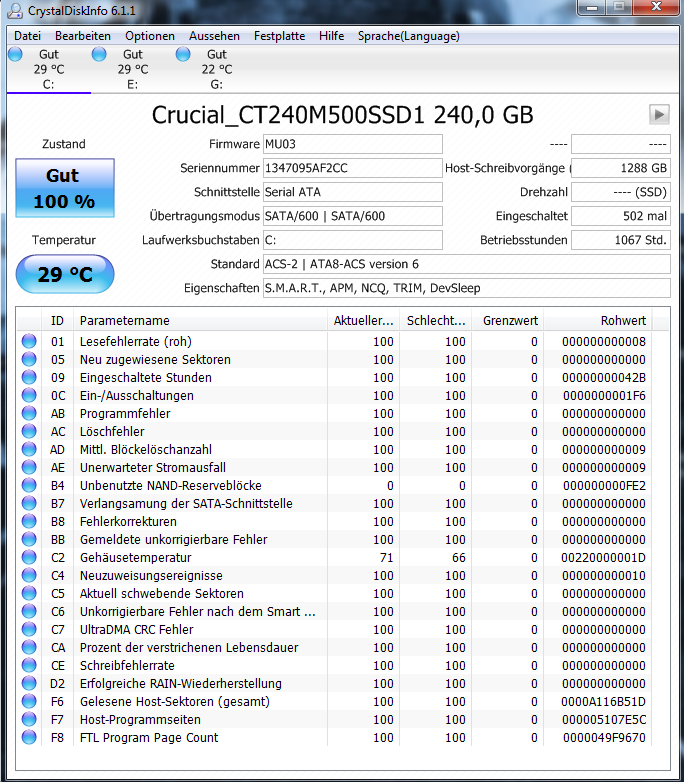Click the status orb of Löschfehler row
This screenshot has height=782, width=684.
pos(29,431)
